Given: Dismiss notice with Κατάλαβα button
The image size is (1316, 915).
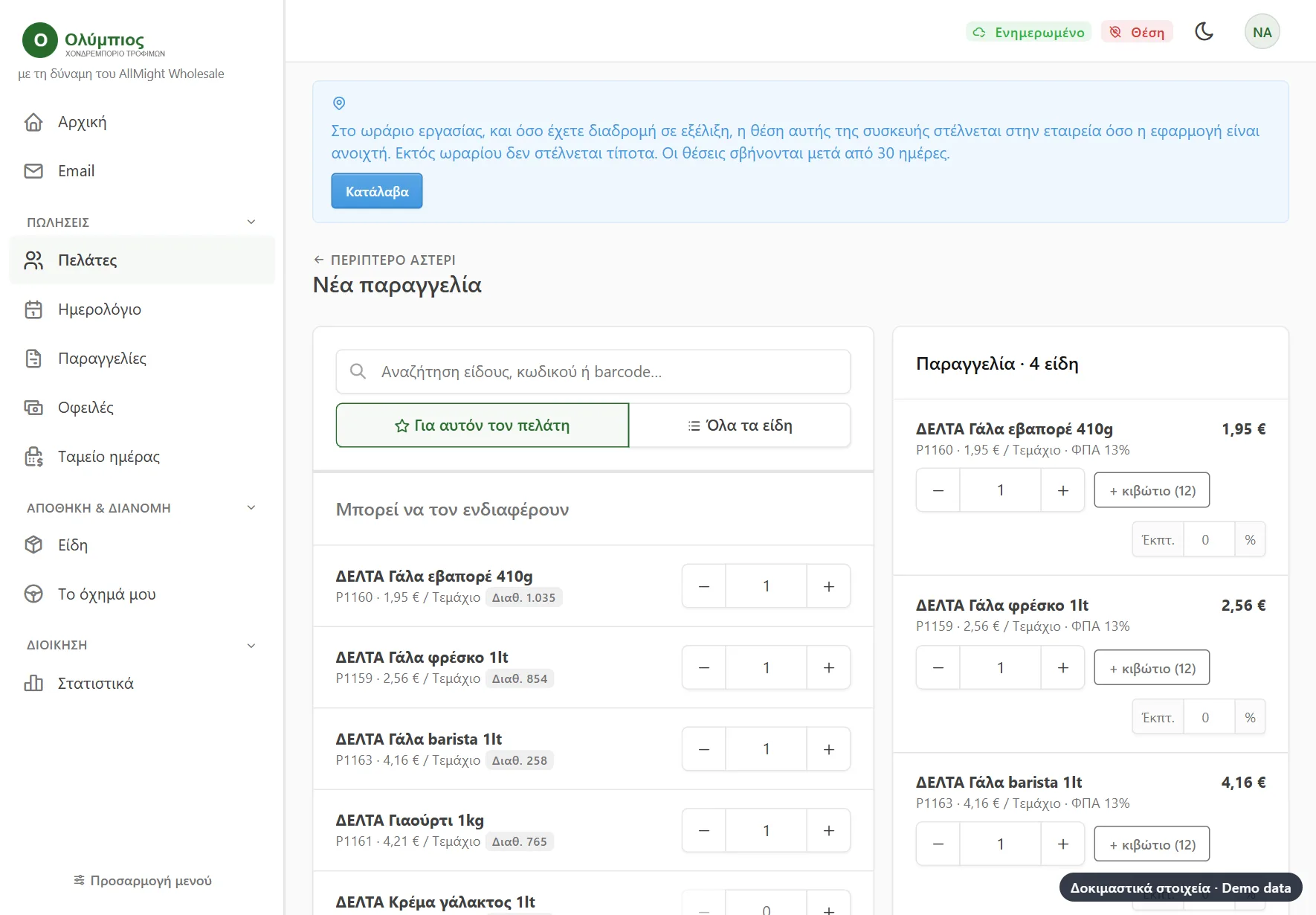Looking at the screenshot, I should (x=377, y=191).
